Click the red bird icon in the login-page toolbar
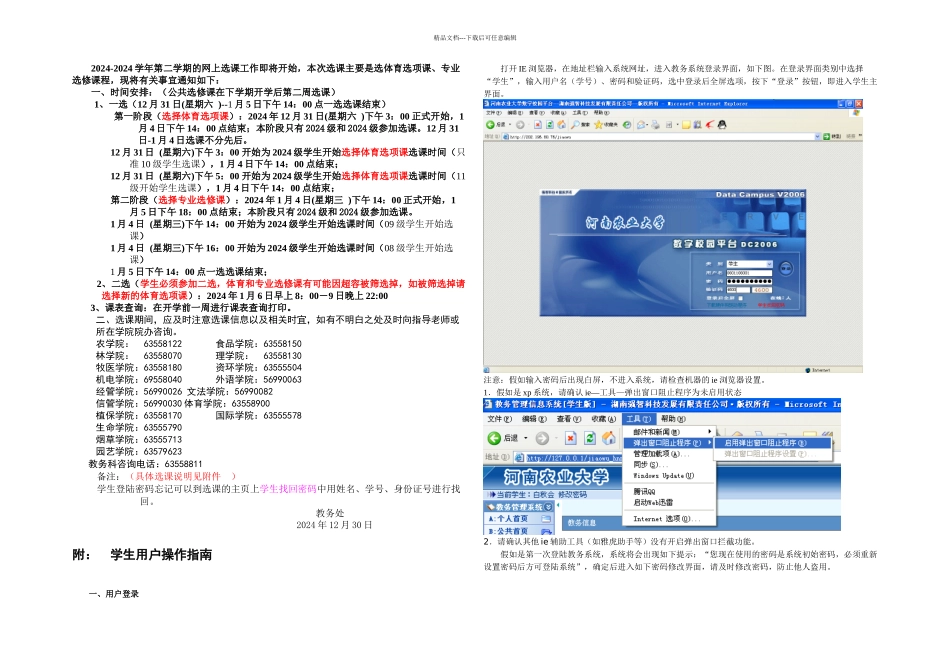Screen dimensions: 950x672 [x=710, y=124]
